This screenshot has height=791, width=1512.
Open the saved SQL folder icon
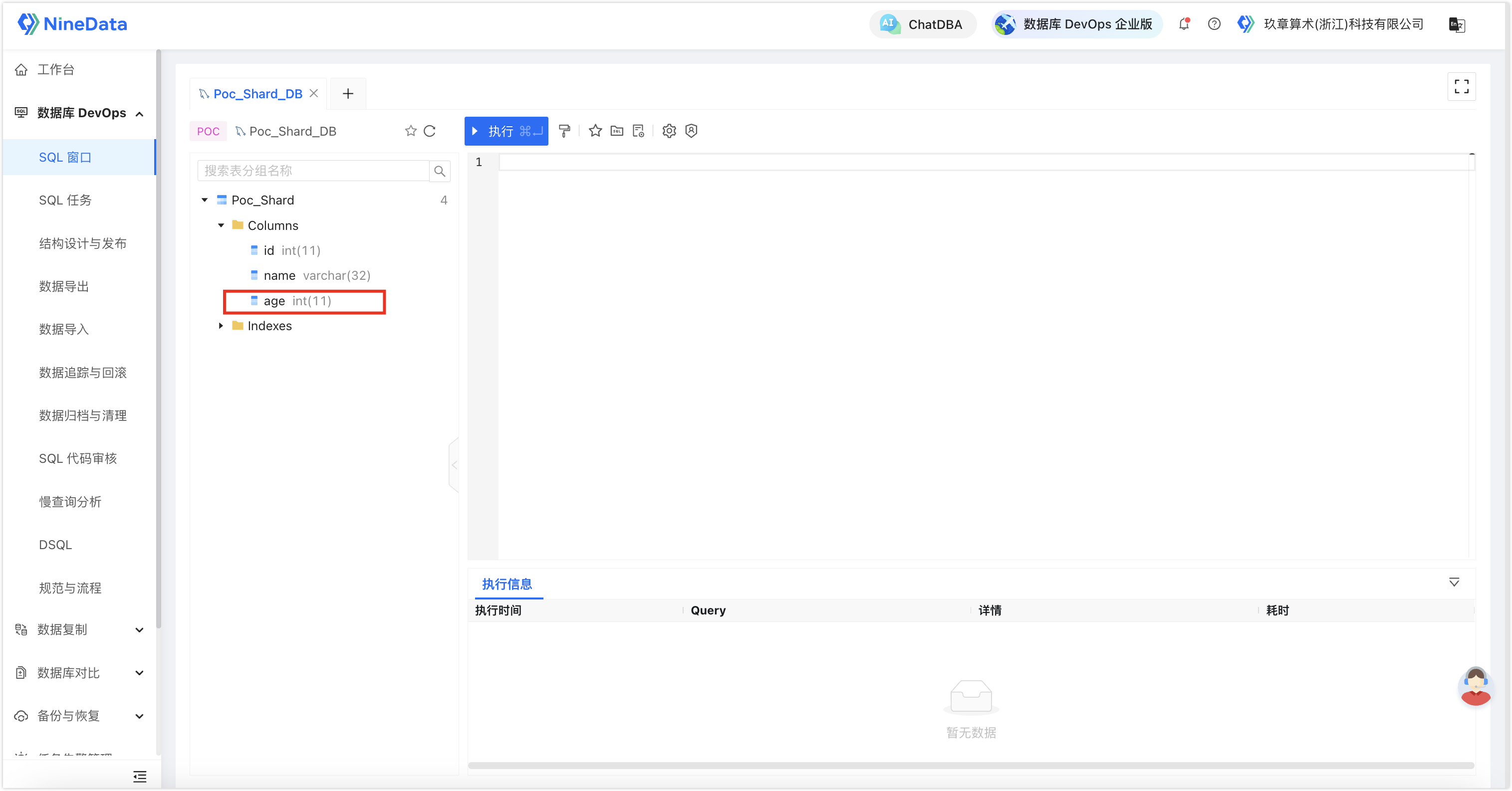click(x=617, y=131)
